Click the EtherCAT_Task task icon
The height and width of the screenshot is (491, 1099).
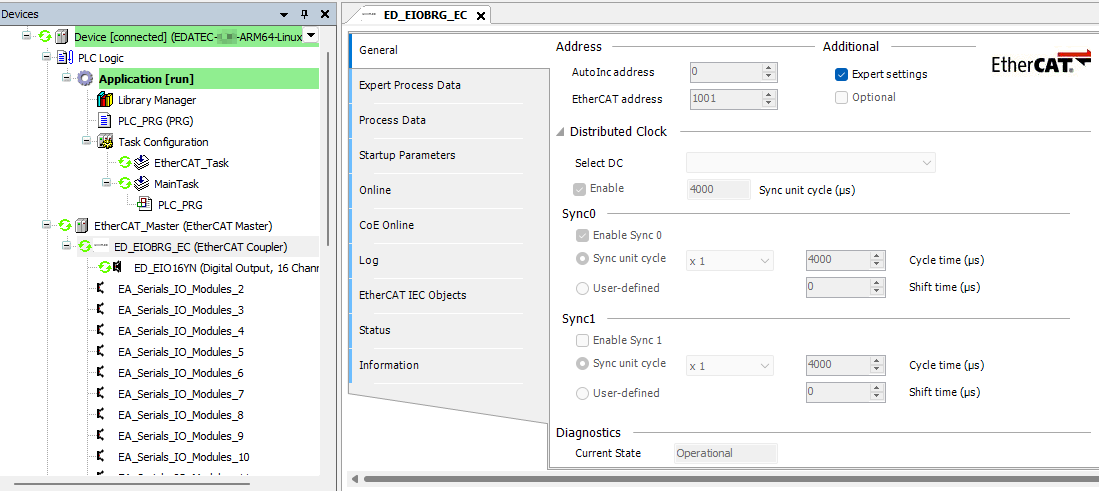click(x=142, y=163)
